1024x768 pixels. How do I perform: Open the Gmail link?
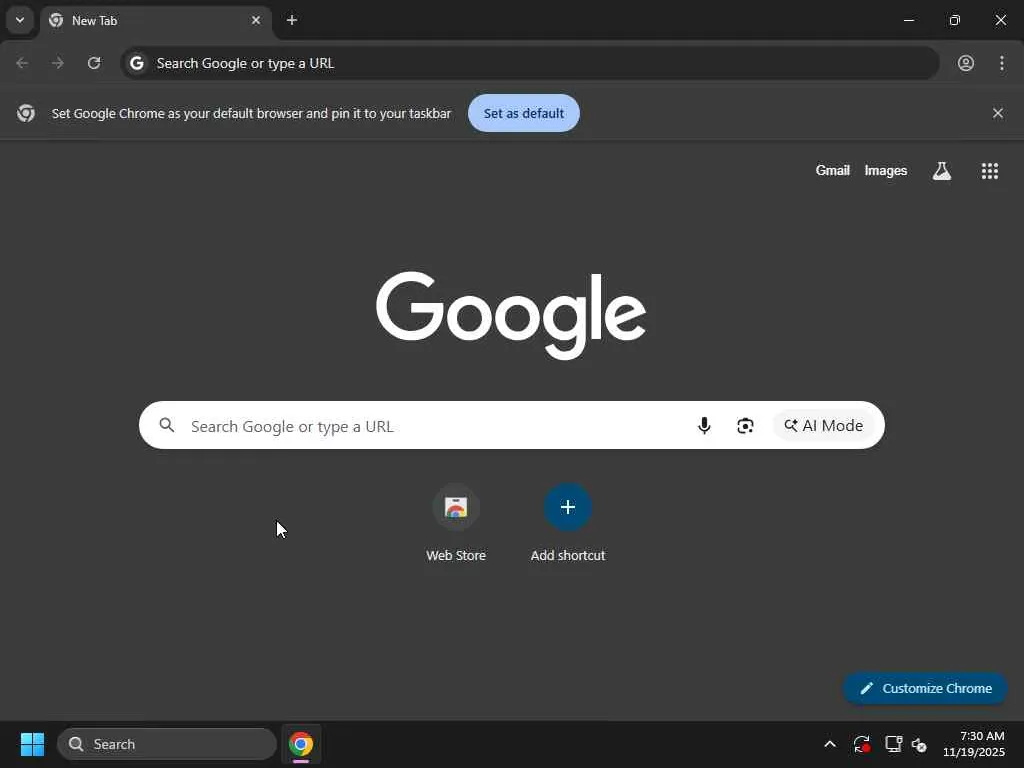pyautogui.click(x=833, y=170)
